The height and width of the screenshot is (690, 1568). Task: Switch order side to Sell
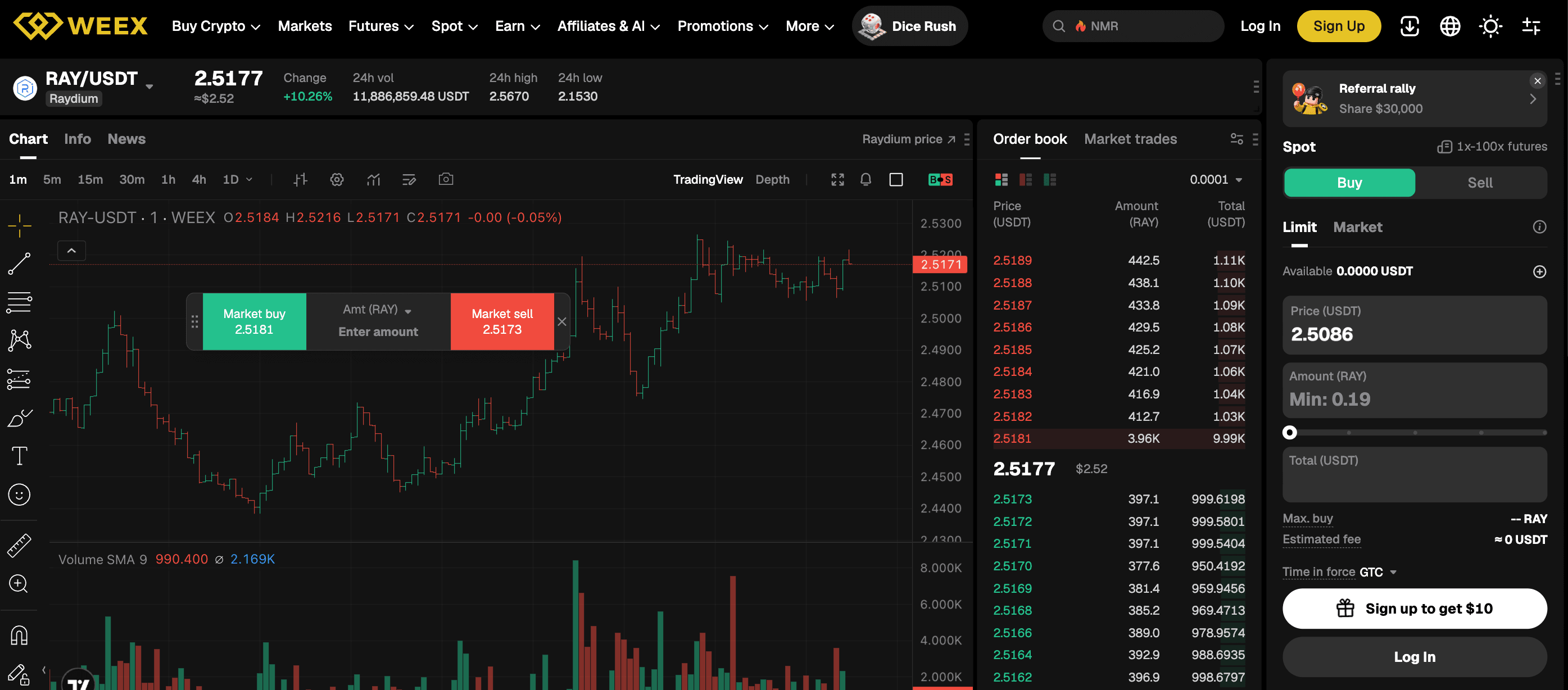click(x=1480, y=183)
